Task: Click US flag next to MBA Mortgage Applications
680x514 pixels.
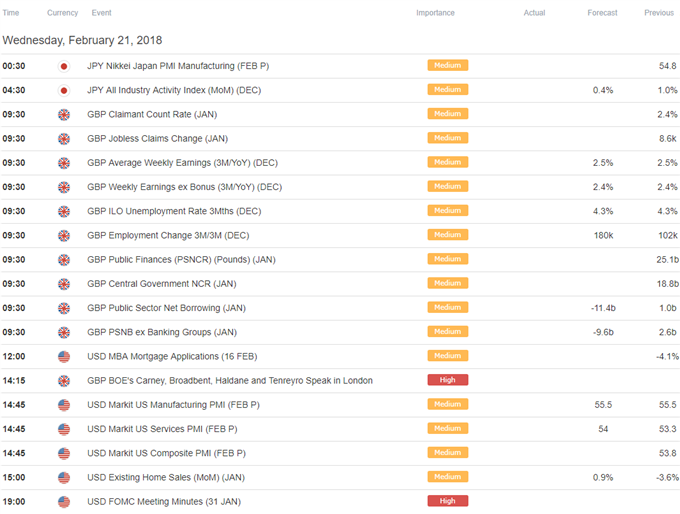Action: coord(64,357)
